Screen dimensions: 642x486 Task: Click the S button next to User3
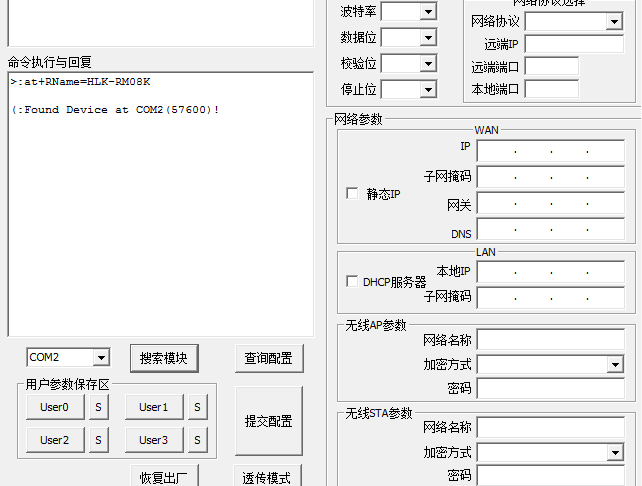tap(198, 440)
